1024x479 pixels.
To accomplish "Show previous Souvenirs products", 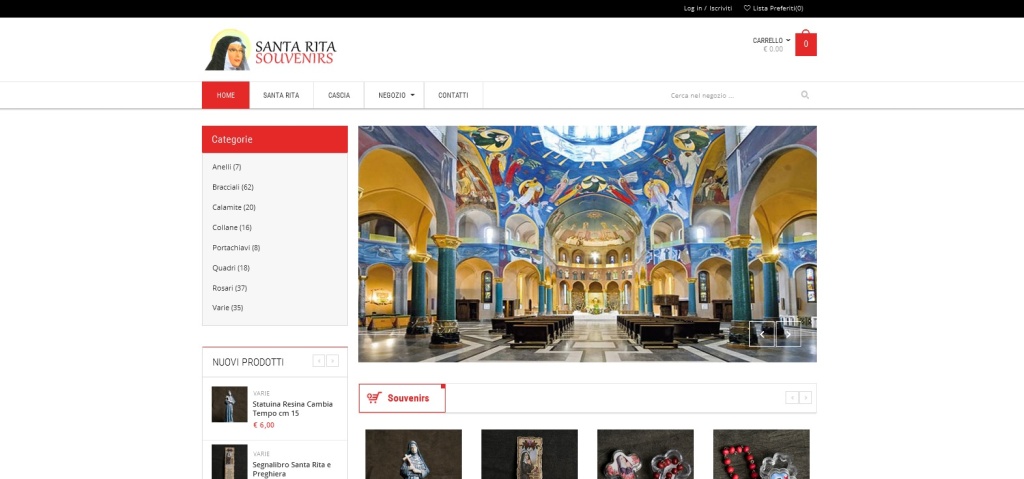I will 792,397.
